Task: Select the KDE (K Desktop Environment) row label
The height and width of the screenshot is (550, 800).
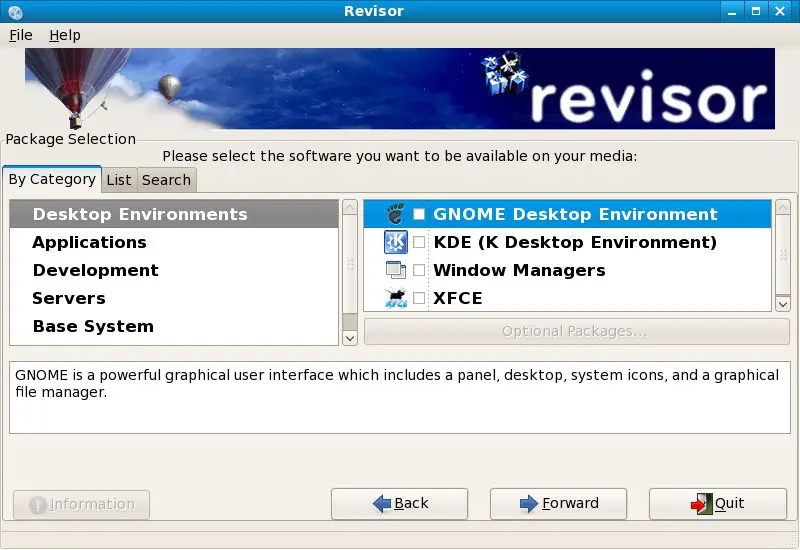Action: click(x=575, y=242)
